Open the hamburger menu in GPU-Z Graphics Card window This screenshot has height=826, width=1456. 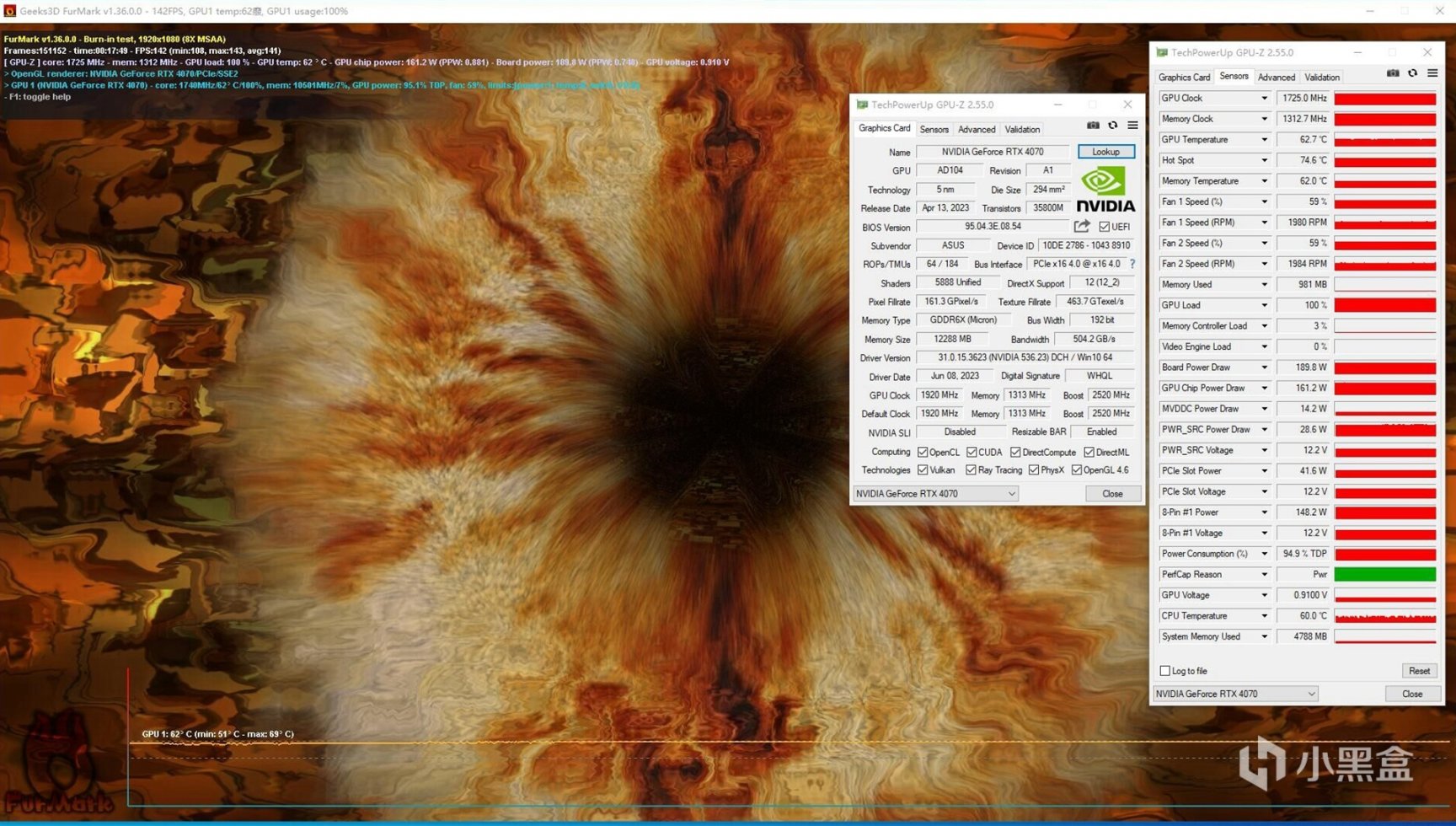coord(1133,126)
